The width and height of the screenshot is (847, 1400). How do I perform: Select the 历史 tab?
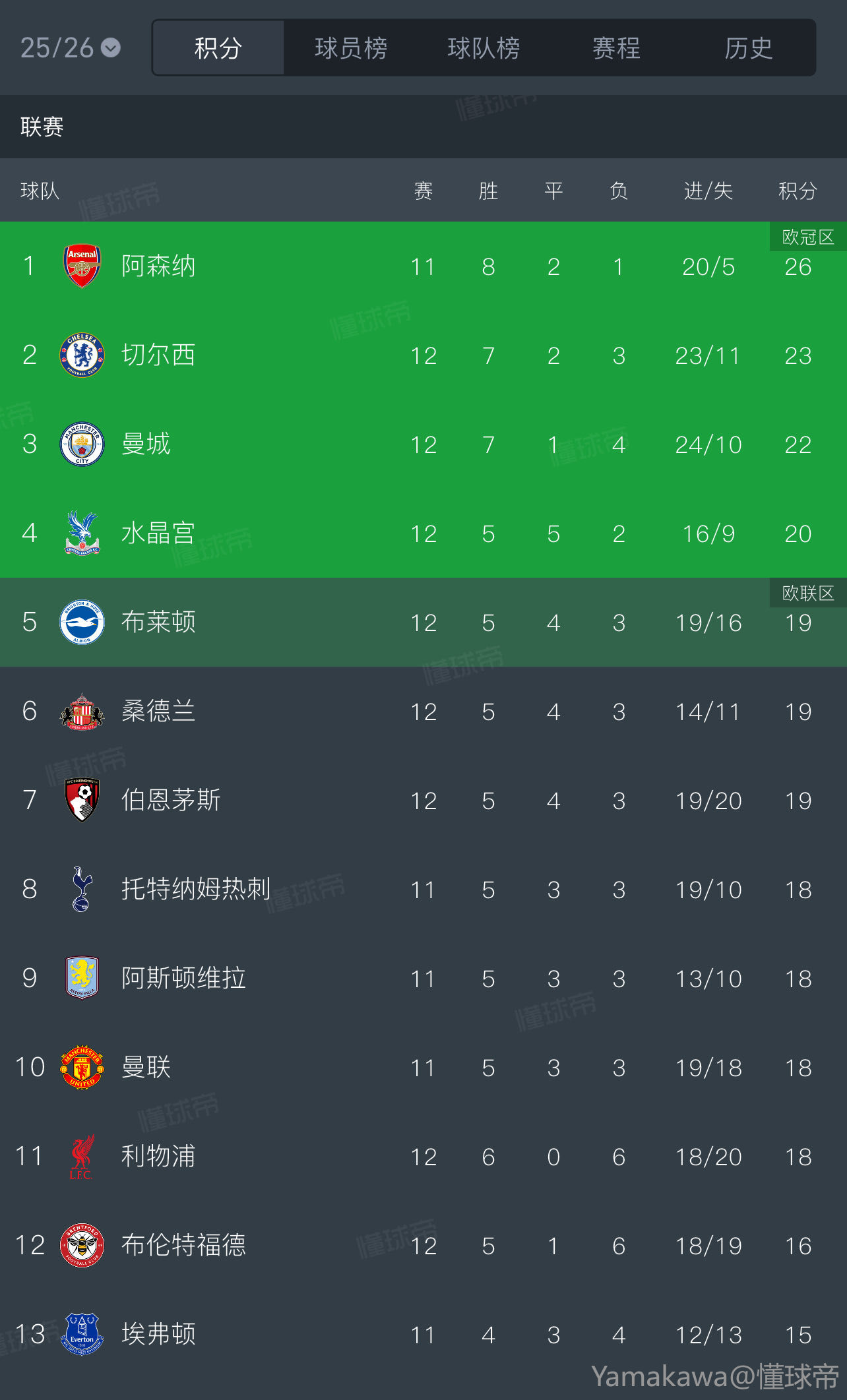749,48
